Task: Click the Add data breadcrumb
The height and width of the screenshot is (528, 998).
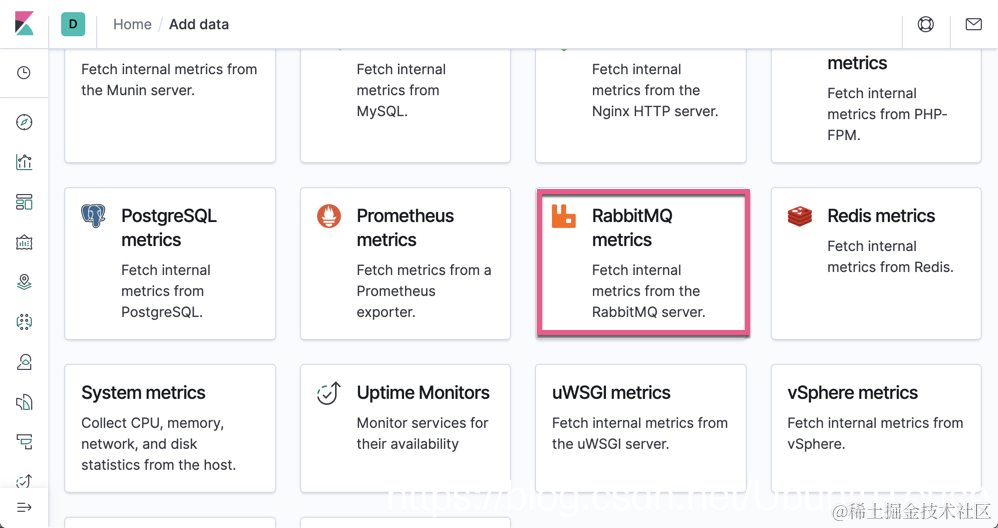Action: (199, 24)
